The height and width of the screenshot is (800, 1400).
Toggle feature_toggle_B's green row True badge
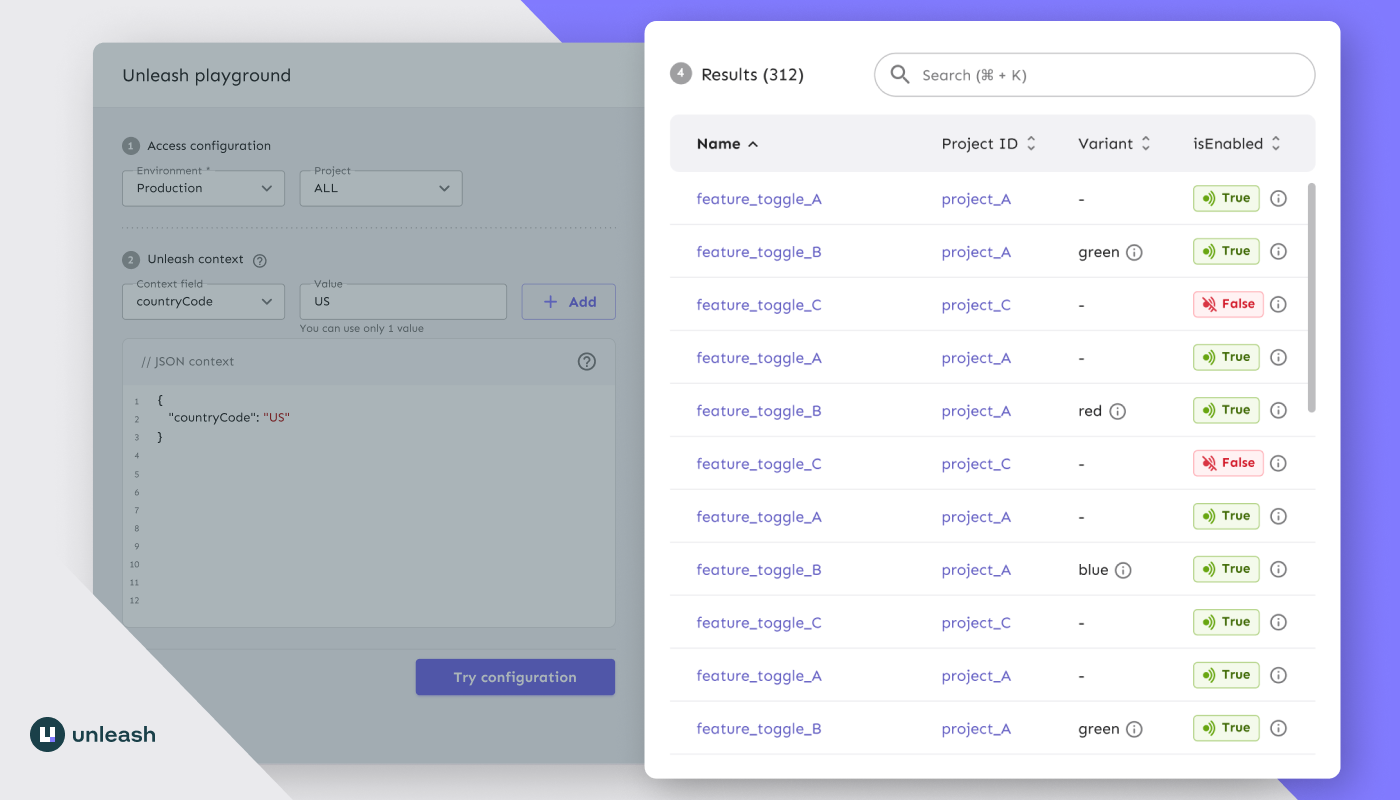pyautogui.click(x=1226, y=251)
